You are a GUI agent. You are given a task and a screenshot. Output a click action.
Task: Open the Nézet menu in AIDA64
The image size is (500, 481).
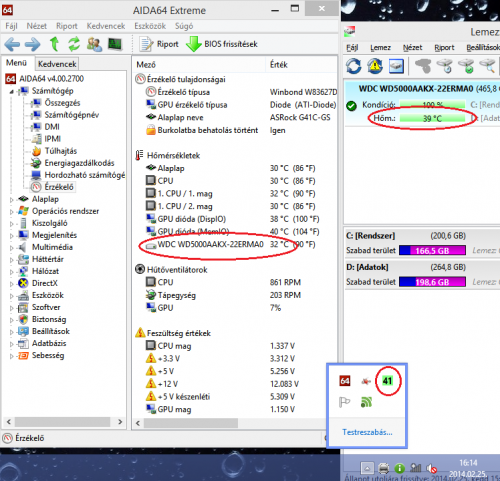pyautogui.click(x=37, y=26)
